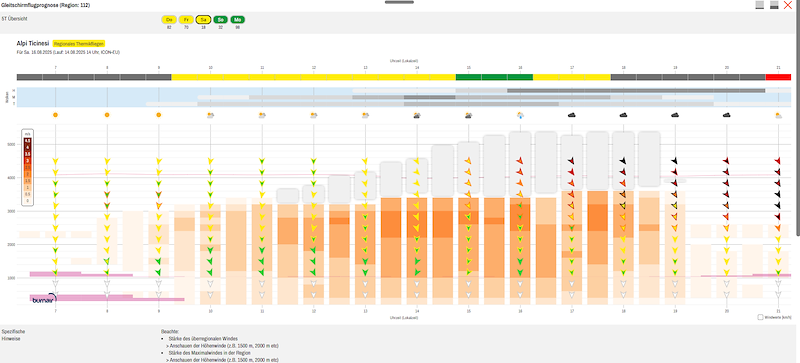This screenshot has height=363, width=800.
Task: Click the red flyability segment at 21
Action: pyautogui.click(x=778, y=77)
